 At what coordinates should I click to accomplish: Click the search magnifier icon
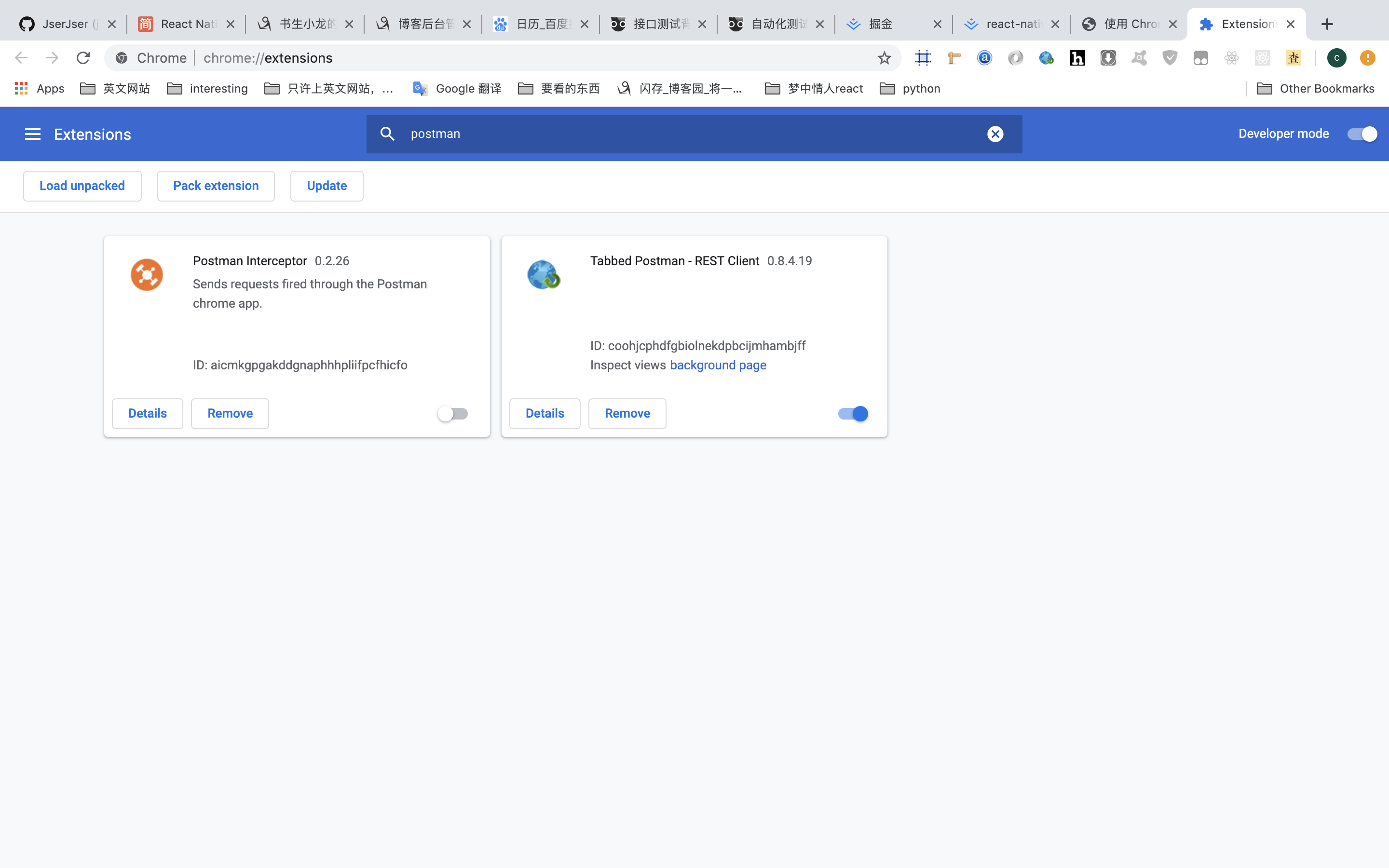click(x=387, y=134)
